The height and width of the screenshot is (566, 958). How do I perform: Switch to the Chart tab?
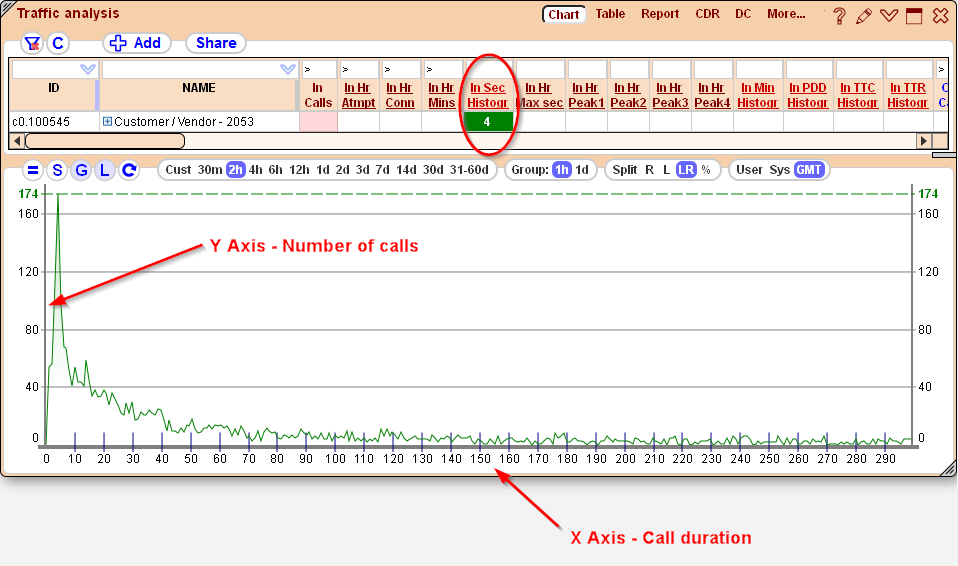[563, 14]
